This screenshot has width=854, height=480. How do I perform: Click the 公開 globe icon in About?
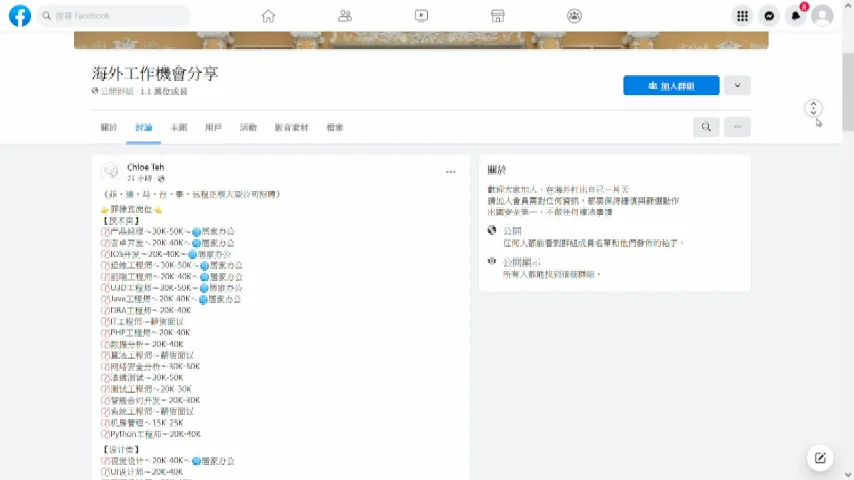[x=492, y=230]
